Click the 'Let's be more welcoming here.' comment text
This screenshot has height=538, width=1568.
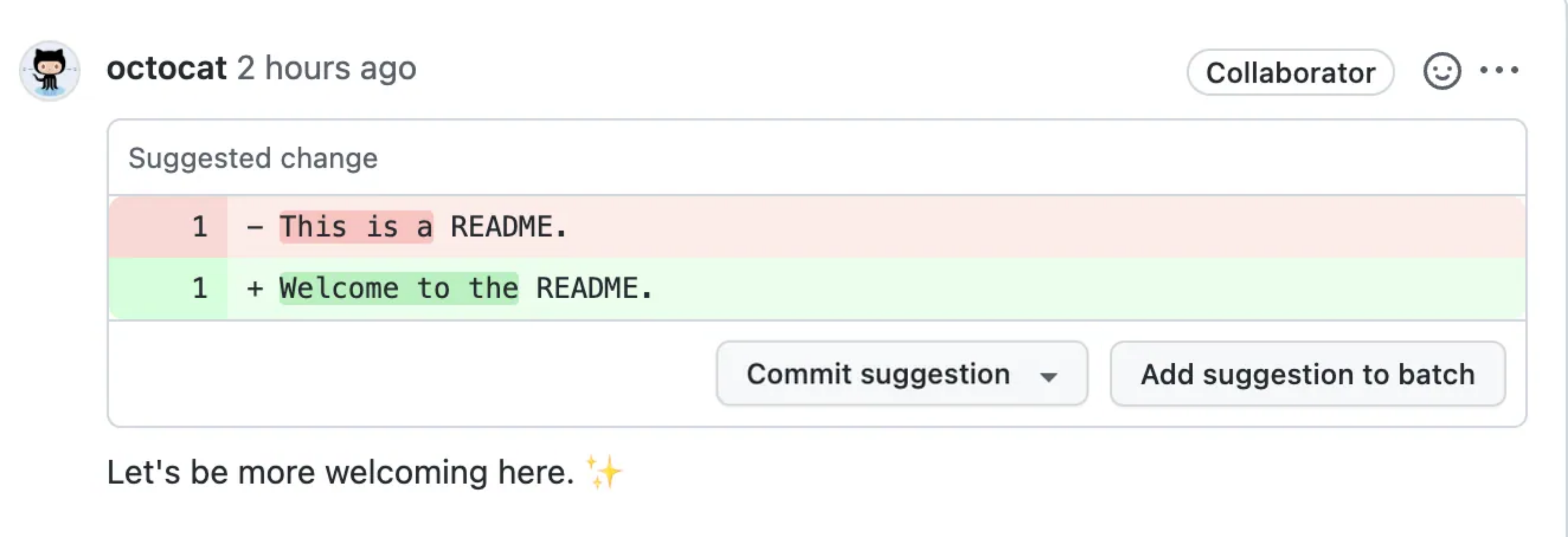point(340,473)
